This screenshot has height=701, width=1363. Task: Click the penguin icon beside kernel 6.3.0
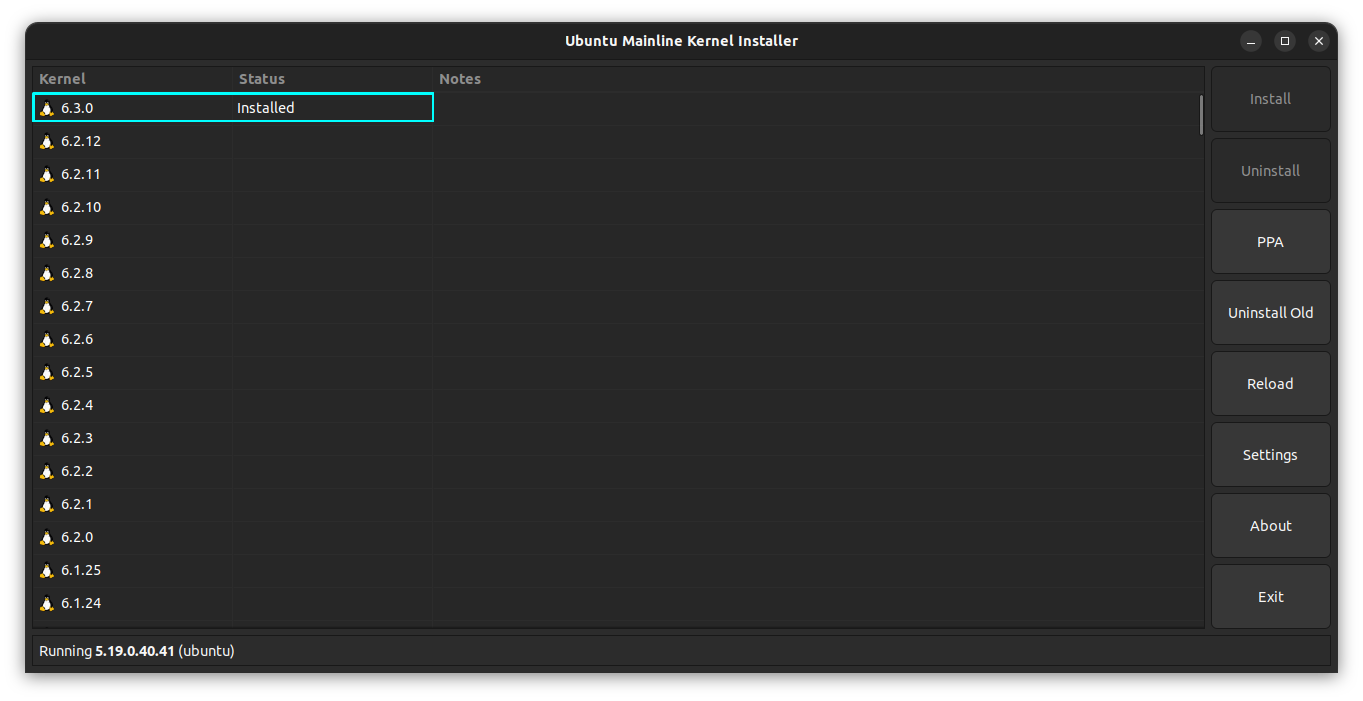click(x=46, y=108)
